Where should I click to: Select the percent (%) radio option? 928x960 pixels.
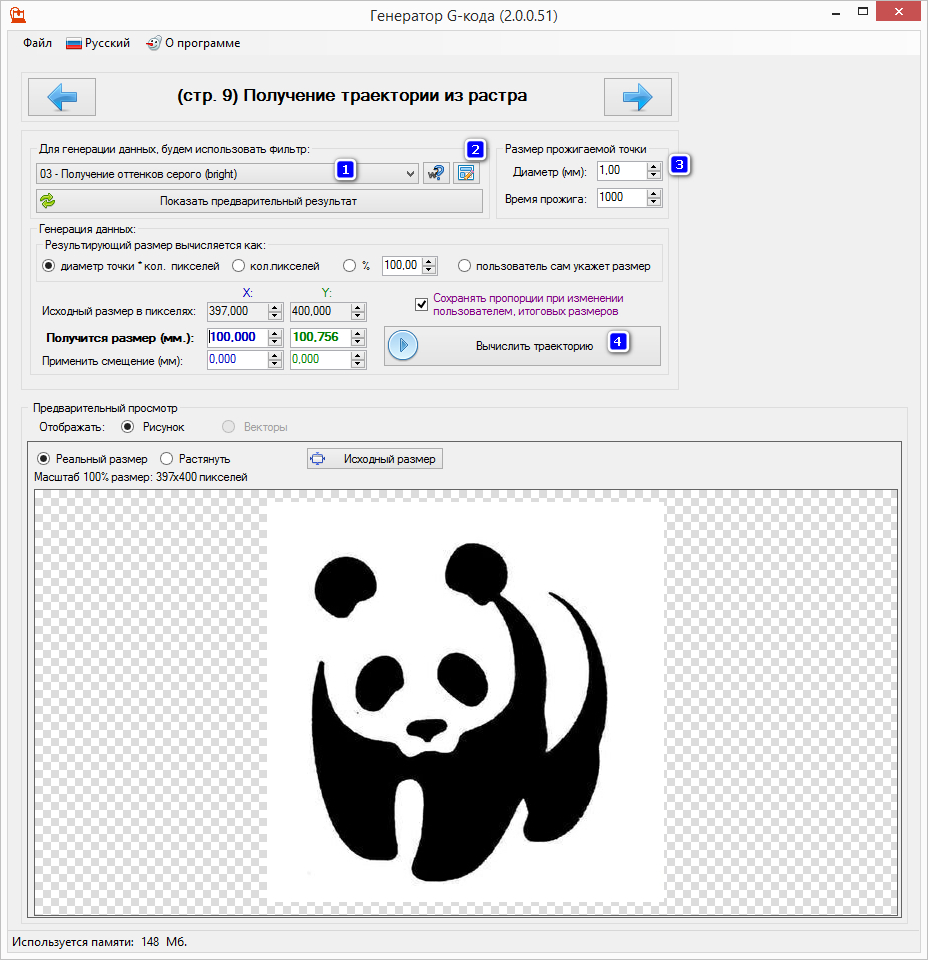350,266
